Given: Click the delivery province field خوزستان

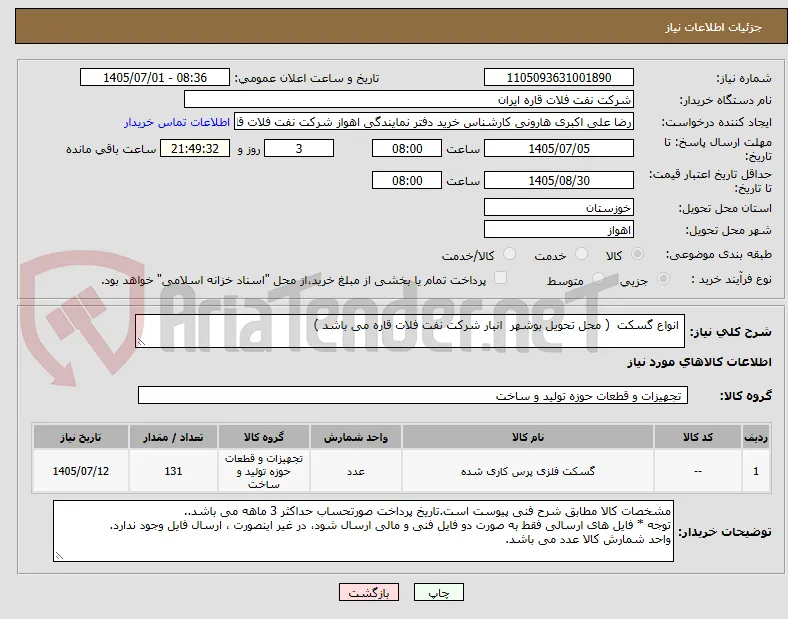Looking at the screenshot, I should (x=558, y=208).
